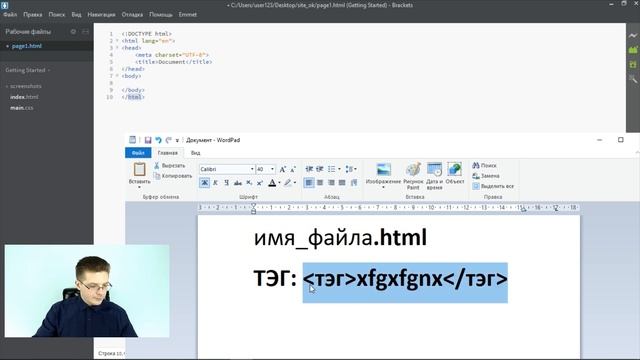
Task: Open the Файл menu in Brackets
Action: coord(10,14)
